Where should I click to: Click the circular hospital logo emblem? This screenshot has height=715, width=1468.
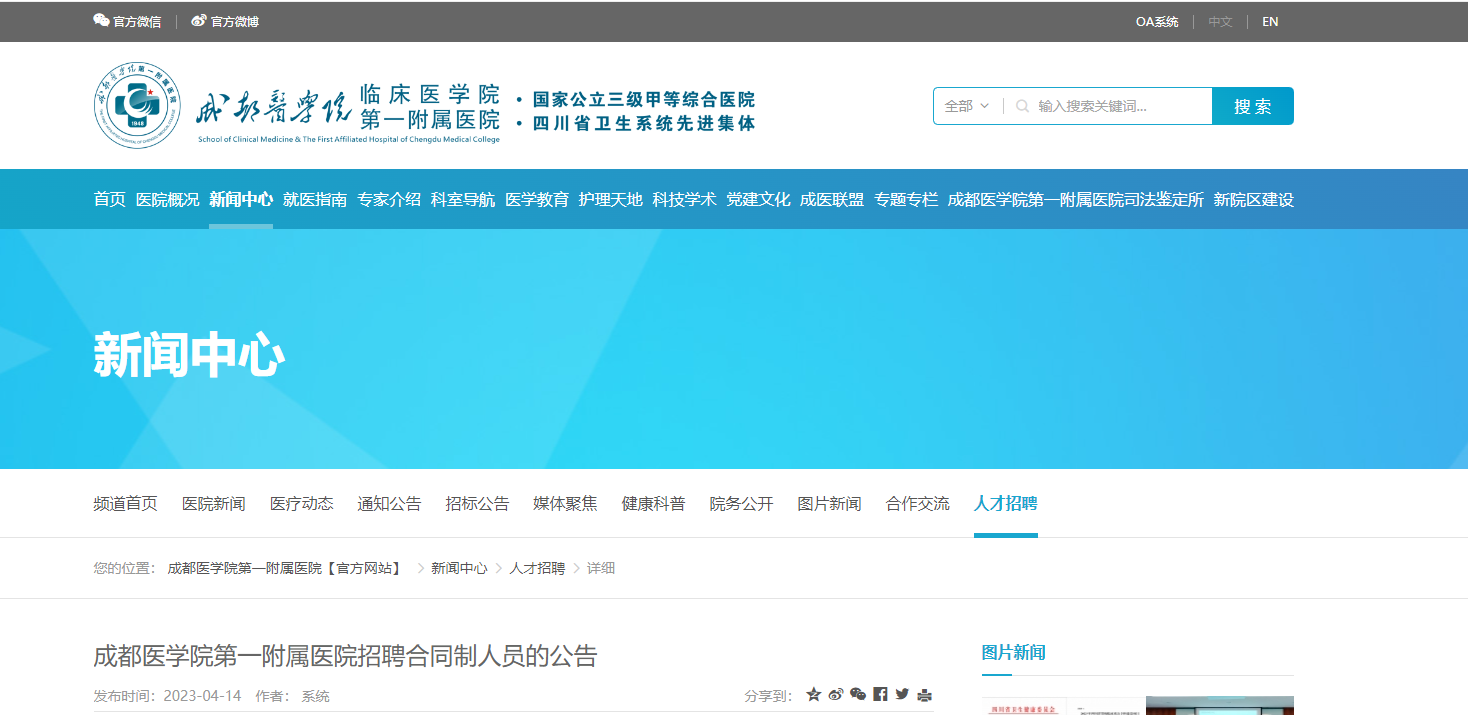(x=137, y=105)
